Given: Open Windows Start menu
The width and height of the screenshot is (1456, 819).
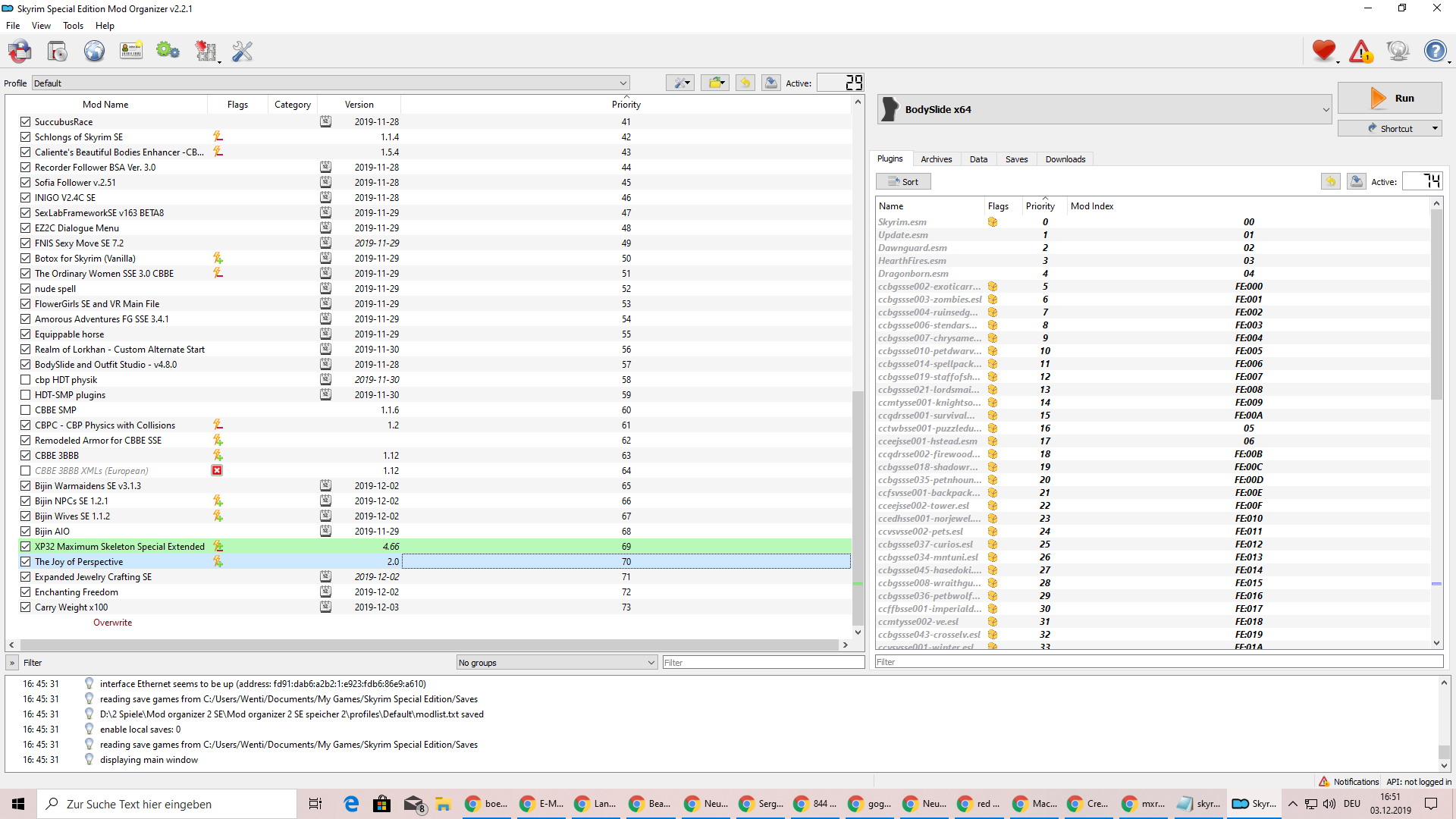Looking at the screenshot, I should 18,804.
